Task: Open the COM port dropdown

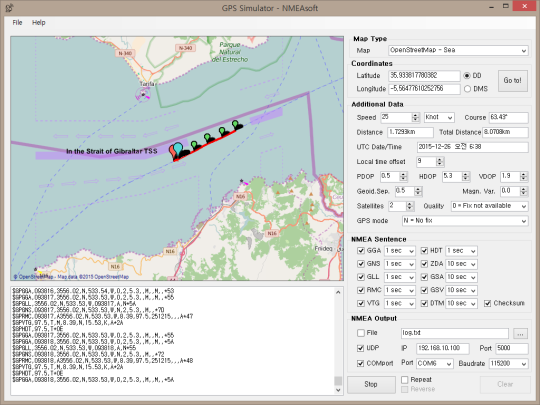Action: [x=435, y=364]
